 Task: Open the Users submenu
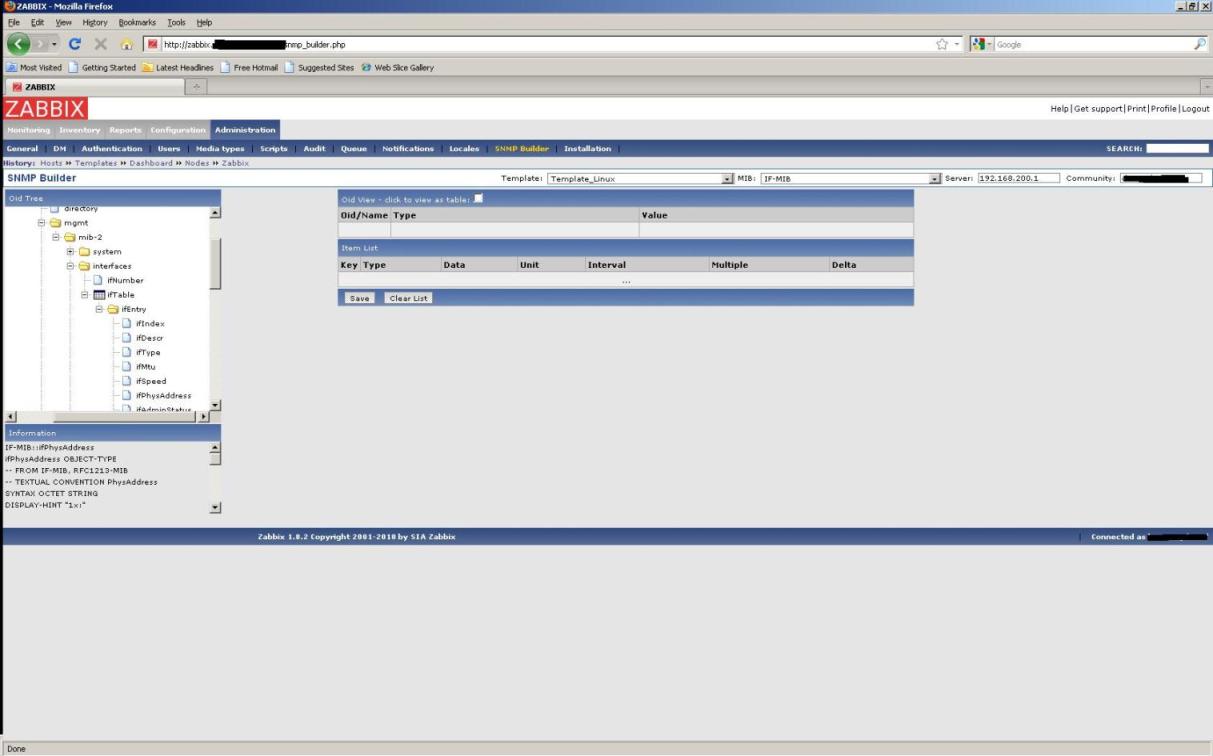(169, 149)
